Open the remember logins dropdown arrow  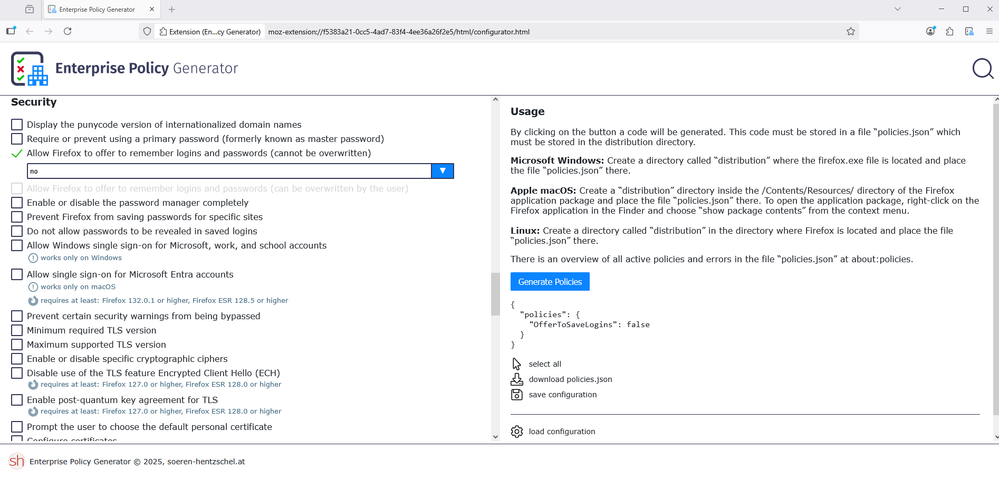[442, 171]
